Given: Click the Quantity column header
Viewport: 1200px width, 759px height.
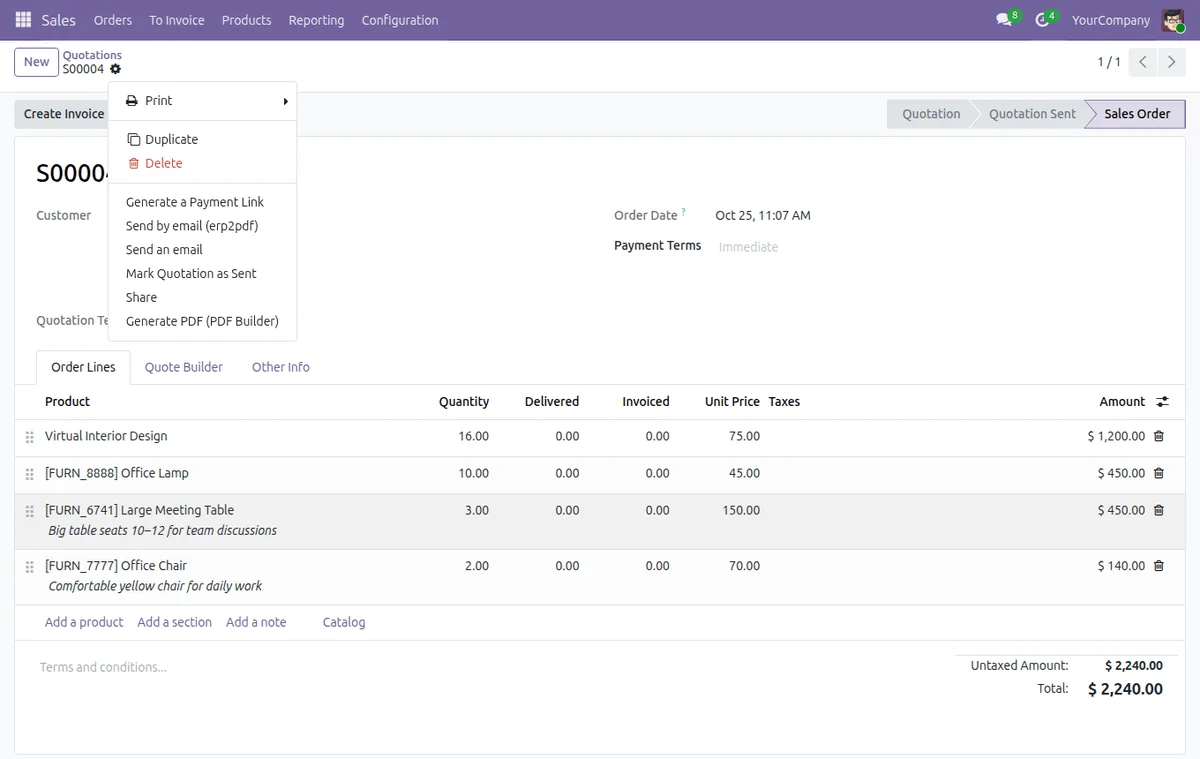Looking at the screenshot, I should [464, 401].
